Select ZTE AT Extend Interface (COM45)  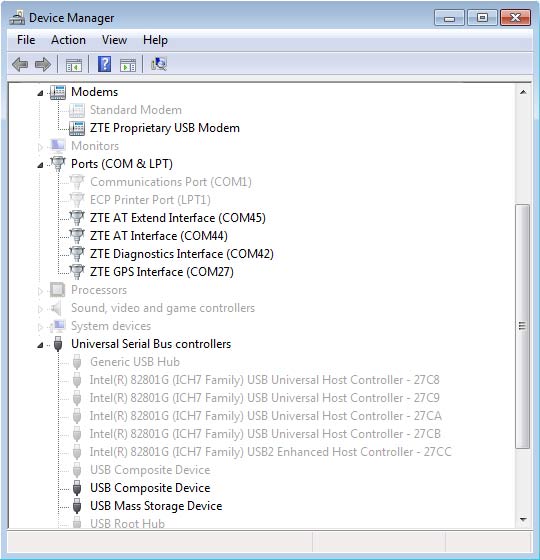[178, 218]
